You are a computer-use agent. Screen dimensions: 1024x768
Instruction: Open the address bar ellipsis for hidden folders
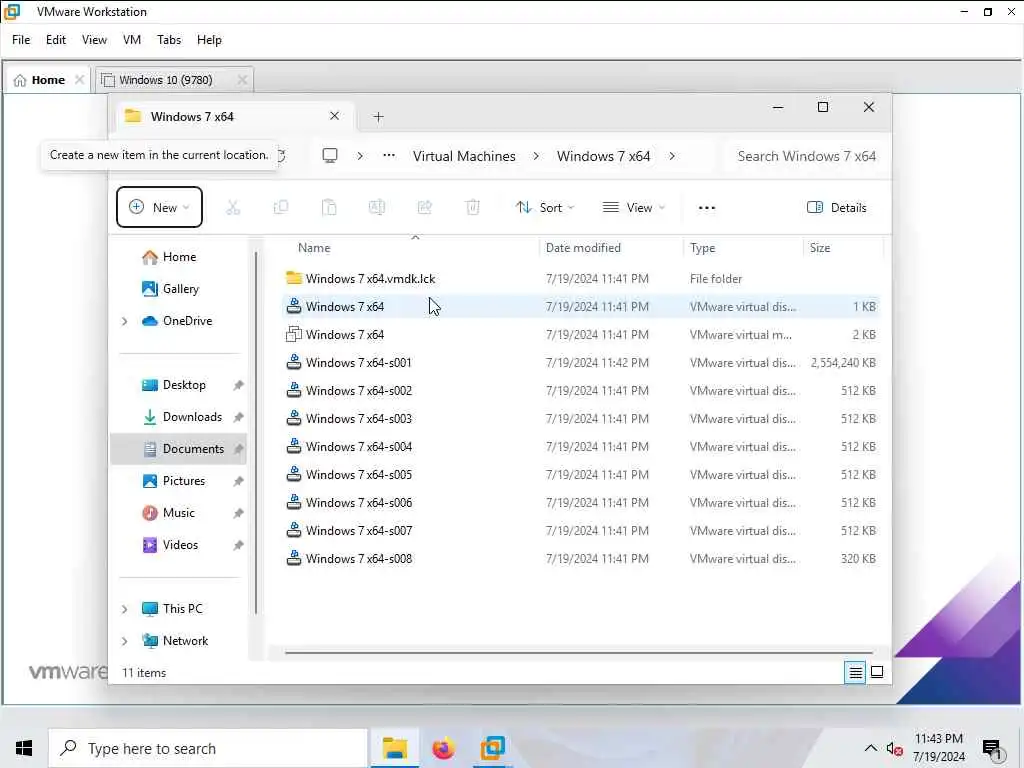click(389, 155)
